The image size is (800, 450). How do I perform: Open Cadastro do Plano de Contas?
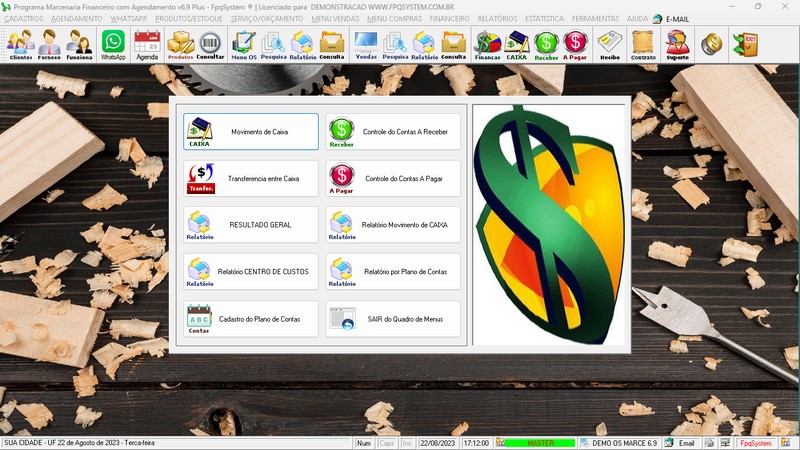click(251, 319)
